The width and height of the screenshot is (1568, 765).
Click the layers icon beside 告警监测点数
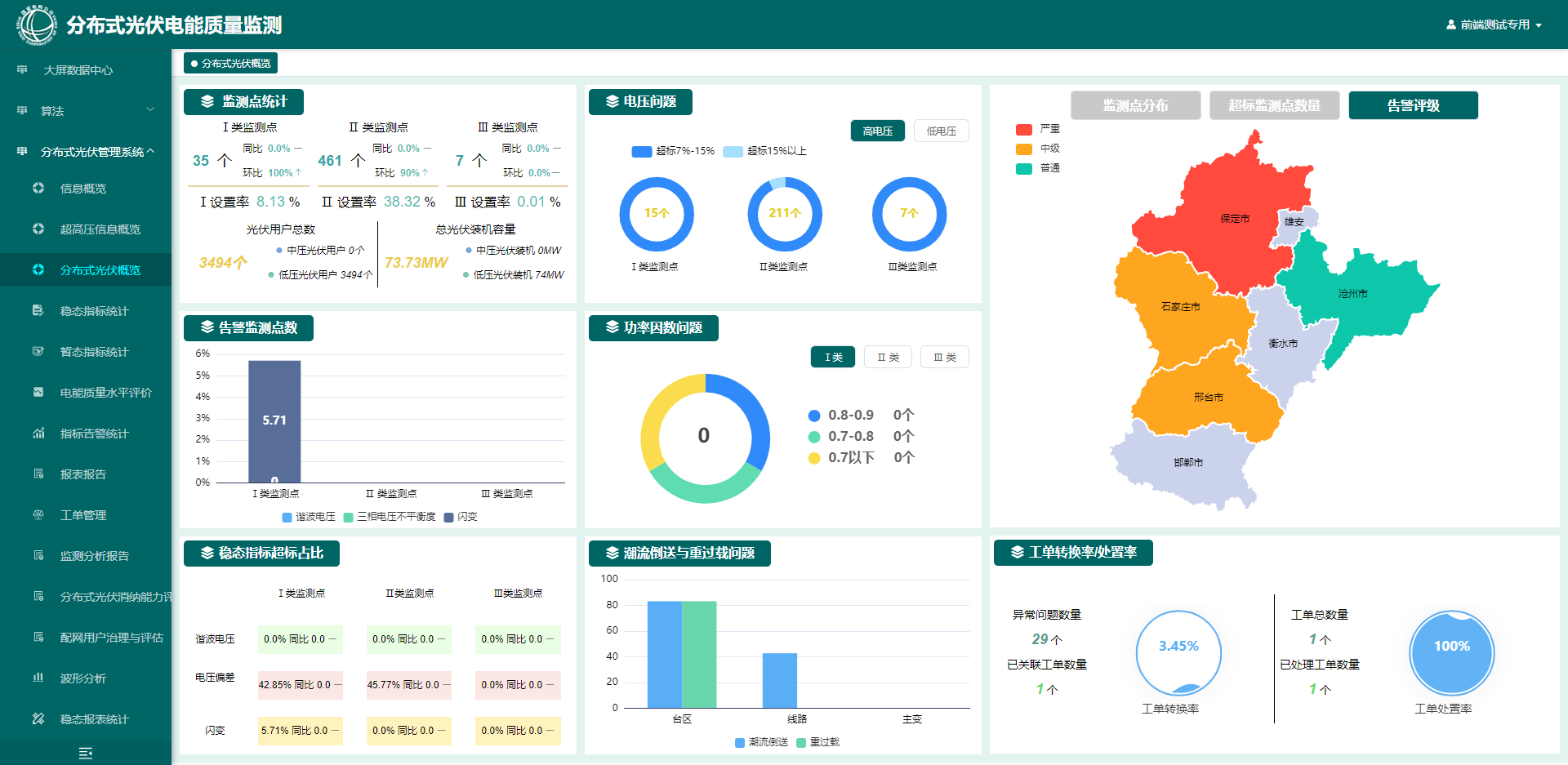[x=207, y=328]
